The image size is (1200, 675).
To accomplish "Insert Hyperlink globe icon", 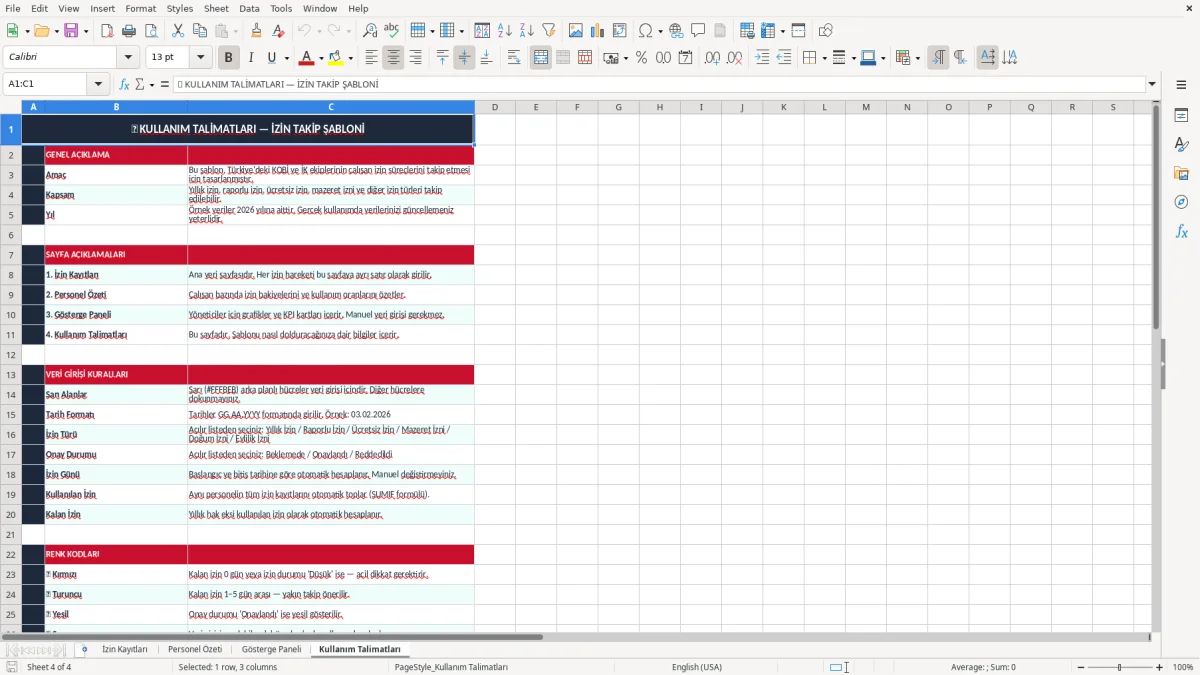I will pyautogui.click(x=676, y=31).
